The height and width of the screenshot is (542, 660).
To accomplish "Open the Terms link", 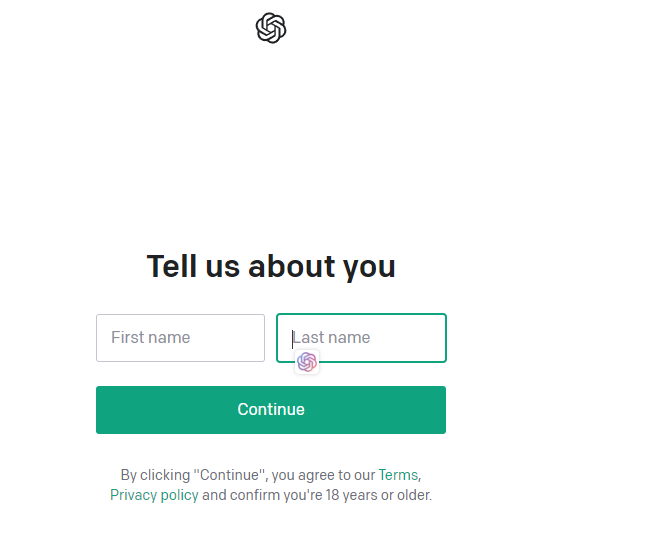I will pyautogui.click(x=398, y=475).
